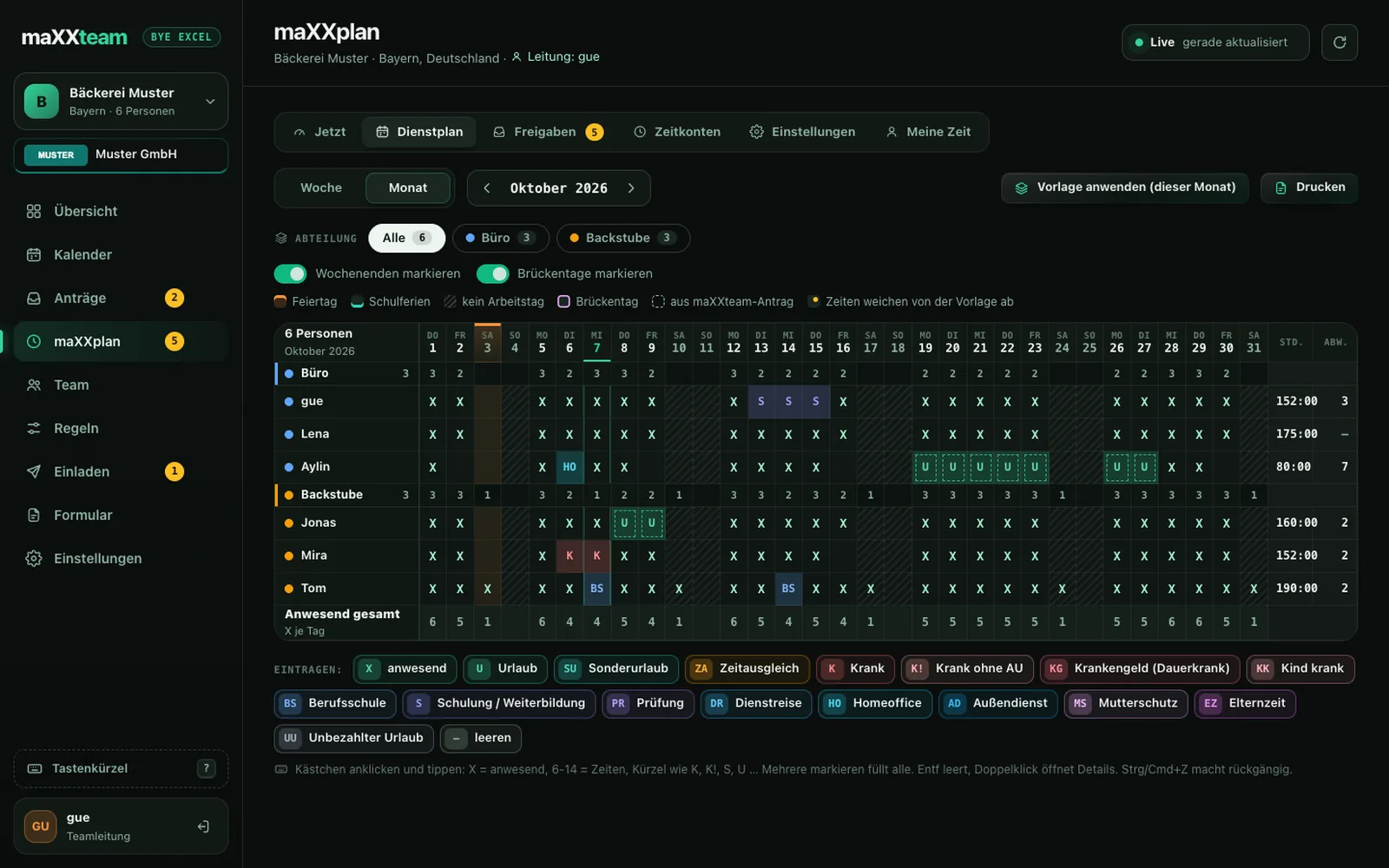Go to next month arrow

(x=631, y=188)
